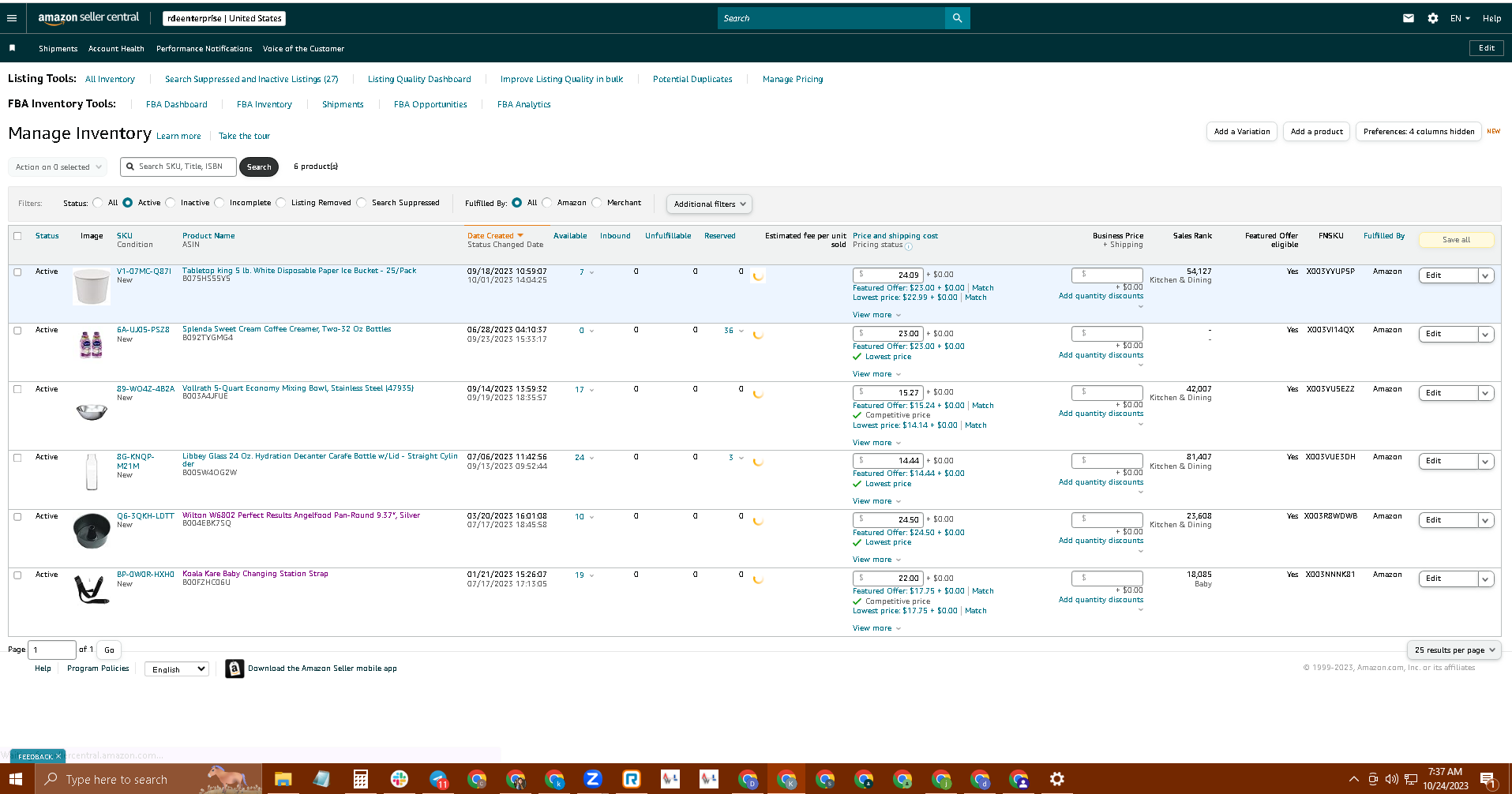Open the hamburger navigation menu
The image size is (1512, 794).
[x=12, y=18]
